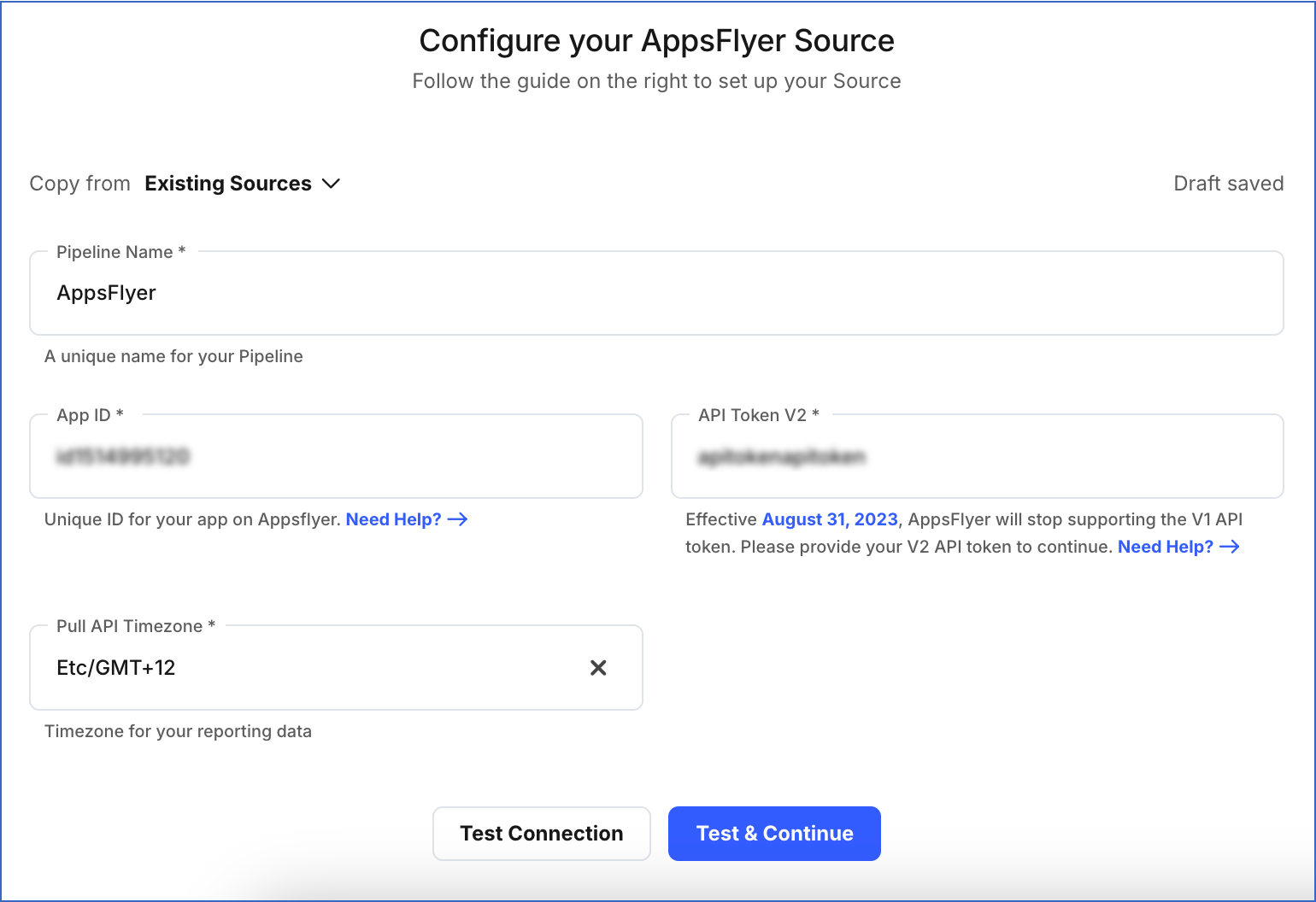Screen dimensions: 1316x902
Task: Click the chevron next to Existing Sources
Action: [332, 183]
